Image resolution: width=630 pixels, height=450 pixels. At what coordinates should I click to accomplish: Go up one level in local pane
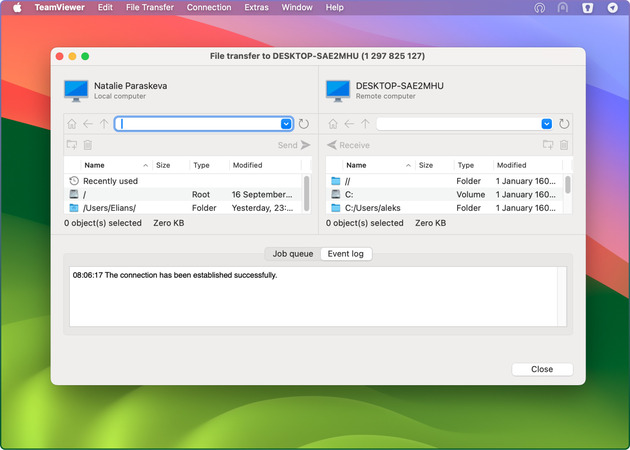click(104, 124)
